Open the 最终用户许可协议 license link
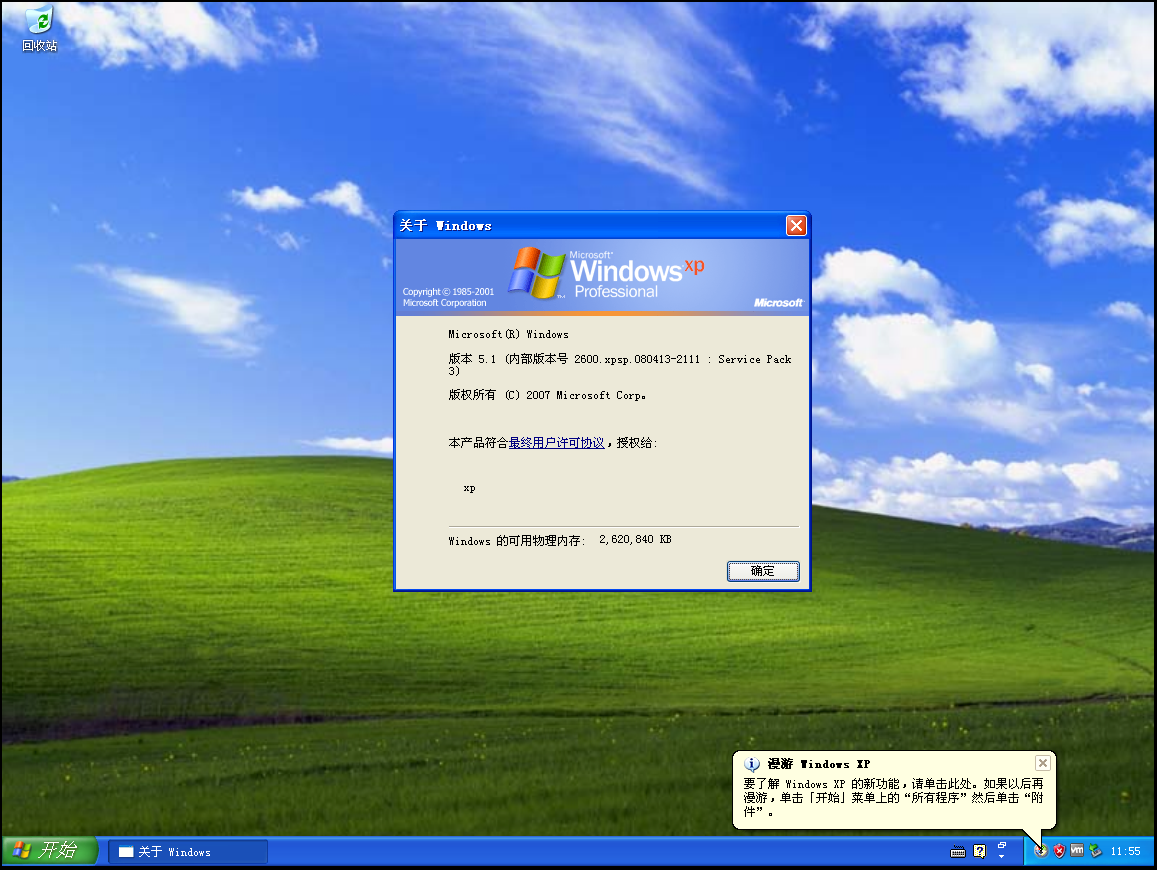 pos(556,442)
